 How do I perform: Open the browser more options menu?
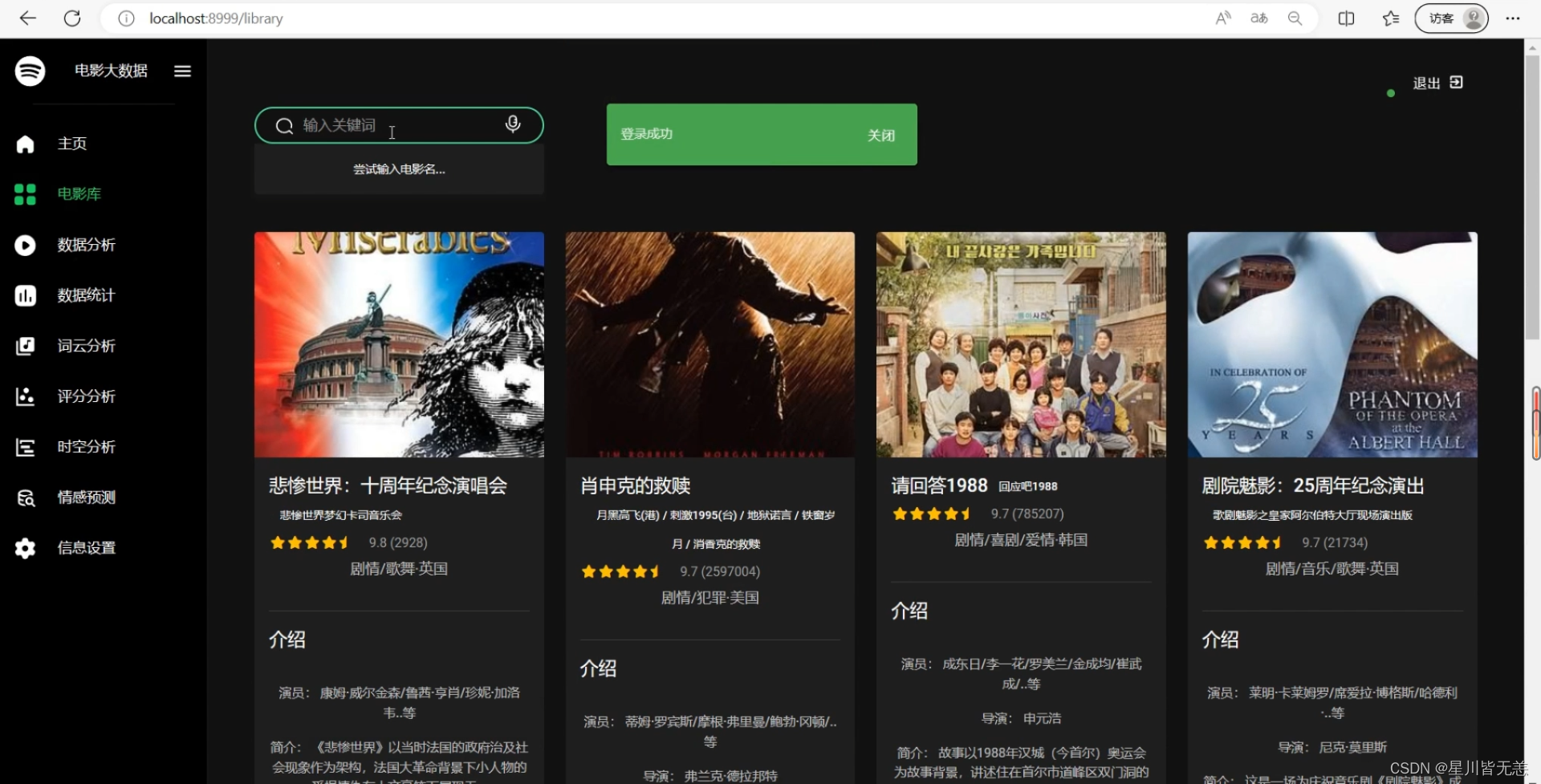coord(1513,18)
